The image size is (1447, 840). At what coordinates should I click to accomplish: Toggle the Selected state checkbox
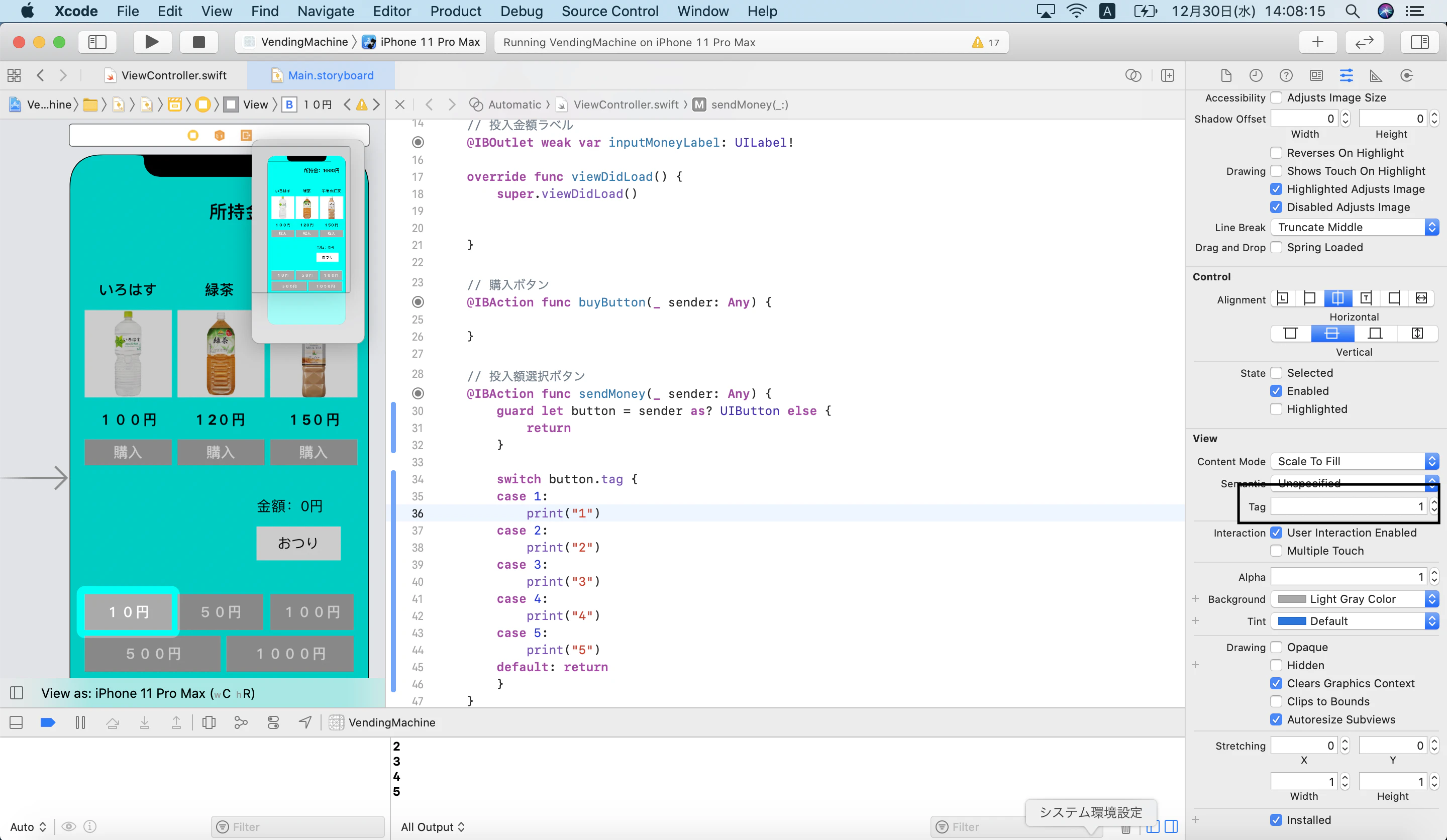(x=1276, y=373)
